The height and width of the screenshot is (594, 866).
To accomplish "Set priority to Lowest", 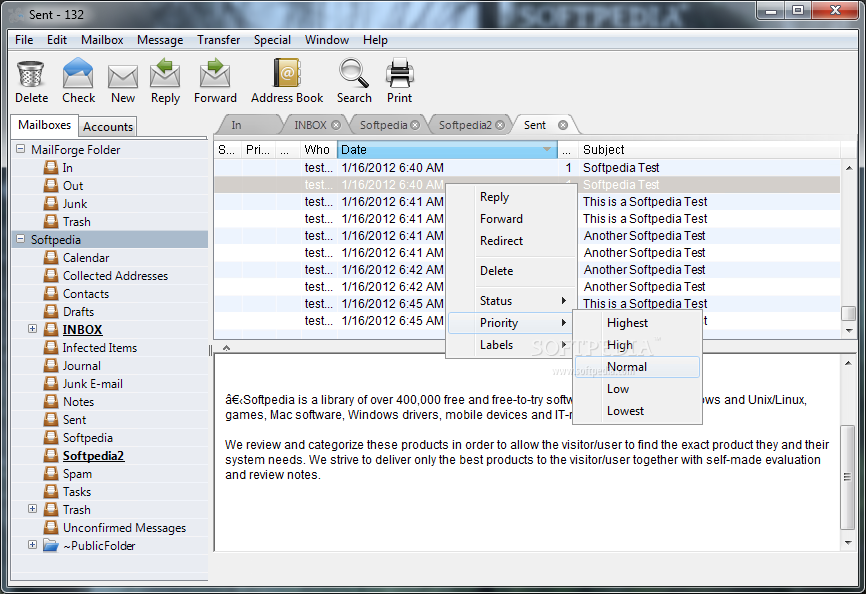I will (637, 411).
